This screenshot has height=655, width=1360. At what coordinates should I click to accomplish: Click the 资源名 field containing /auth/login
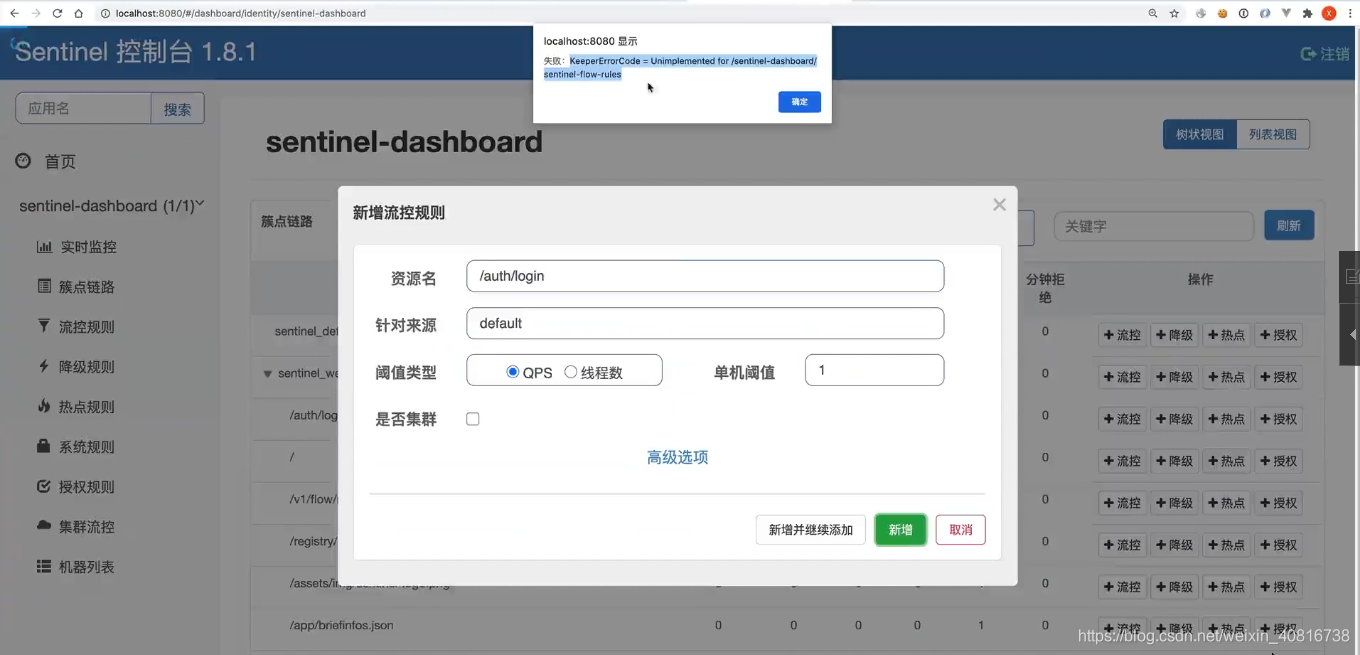pyautogui.click(x=705, y=276)
